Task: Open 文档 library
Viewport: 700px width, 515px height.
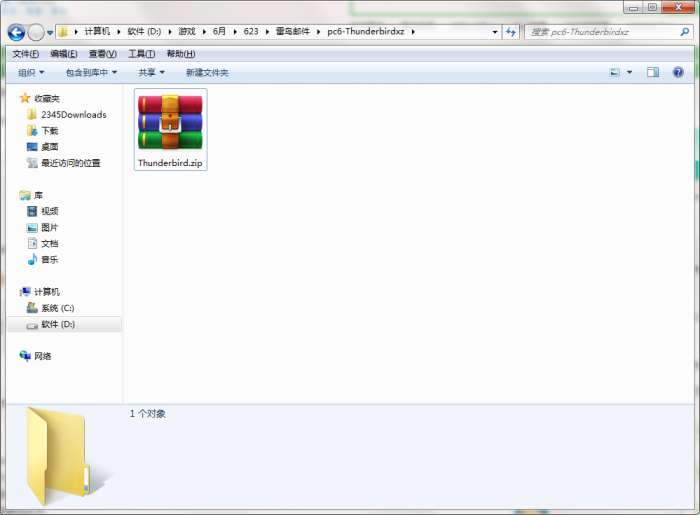Action: click(x=43, y=244)
